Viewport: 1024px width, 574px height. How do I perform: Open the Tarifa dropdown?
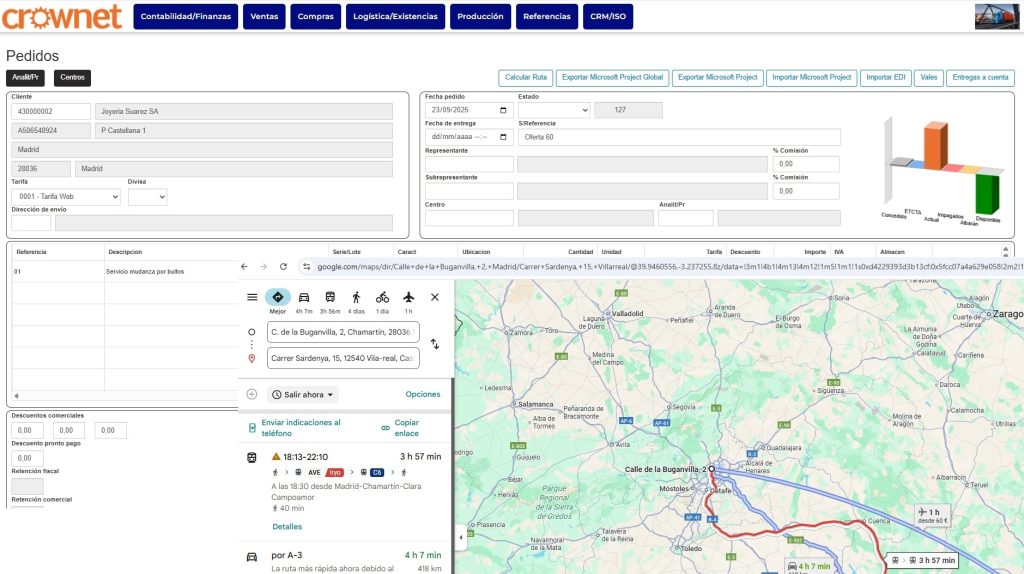coord(66,197)
